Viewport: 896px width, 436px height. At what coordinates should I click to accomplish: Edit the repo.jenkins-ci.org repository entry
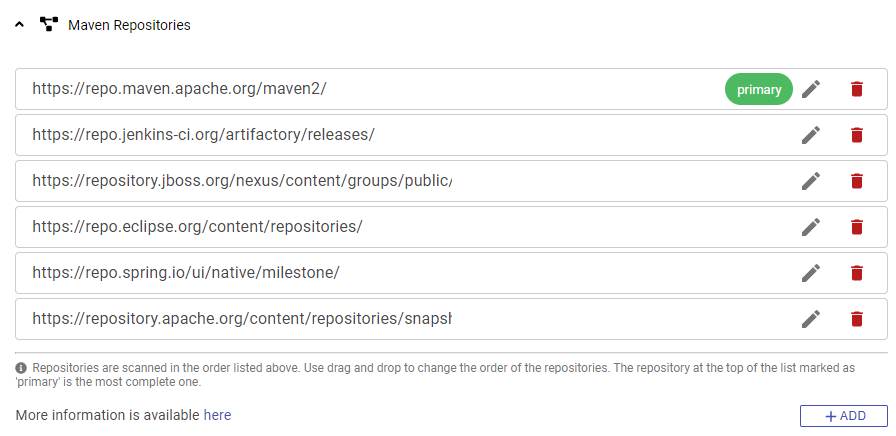[811, 135]
